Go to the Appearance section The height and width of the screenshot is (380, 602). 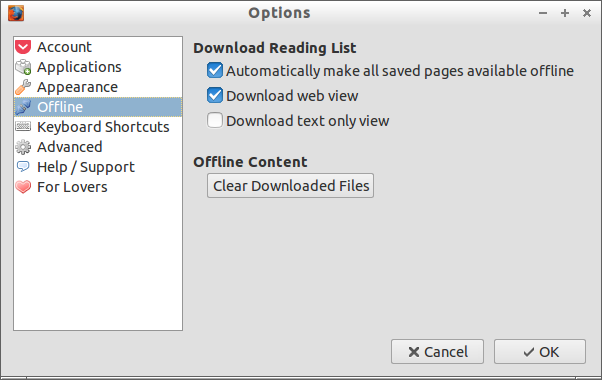click(98, 87)
